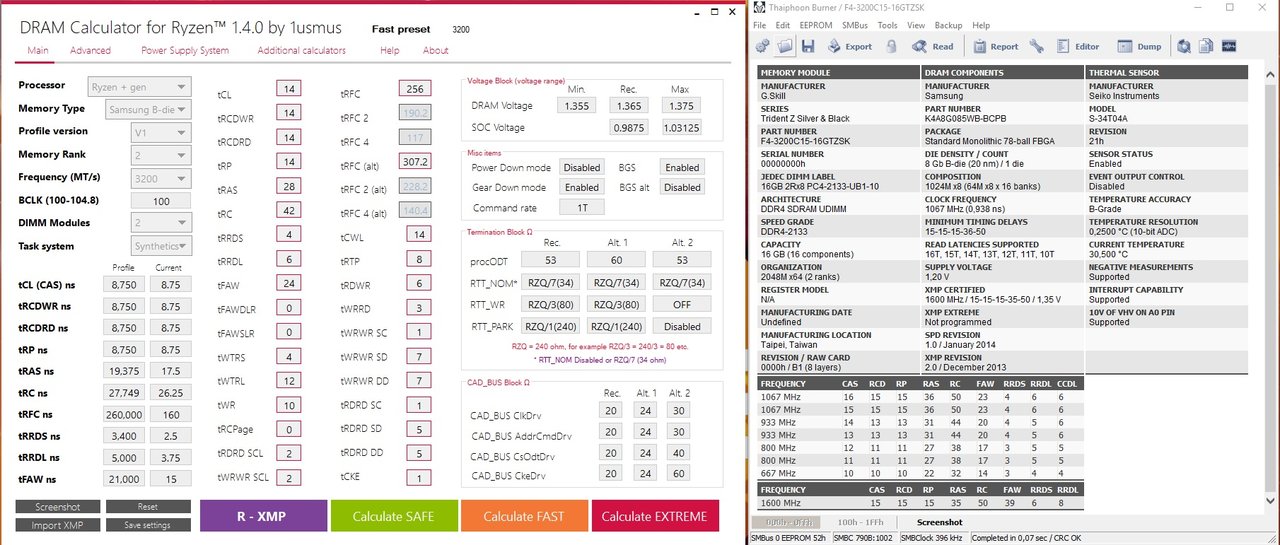Click the R - XMP button

click(264, 516)
